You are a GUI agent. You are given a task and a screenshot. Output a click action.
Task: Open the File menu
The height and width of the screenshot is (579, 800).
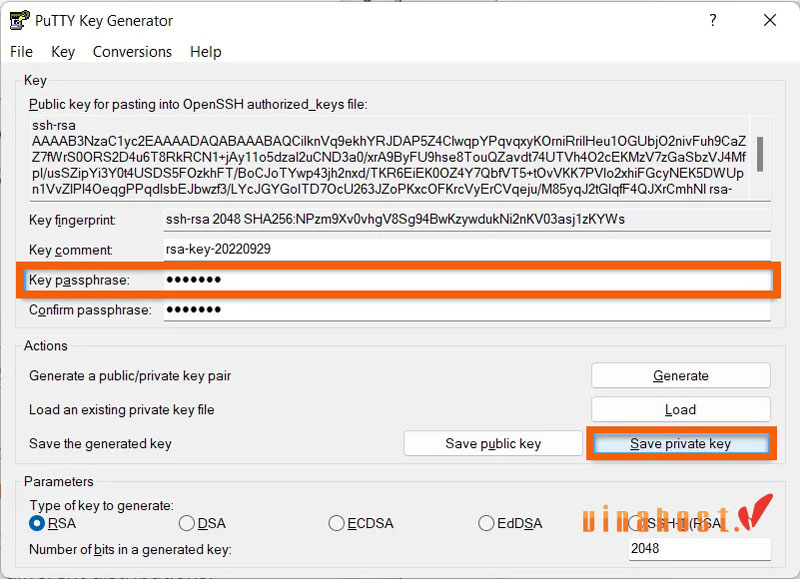click(21, 52)
